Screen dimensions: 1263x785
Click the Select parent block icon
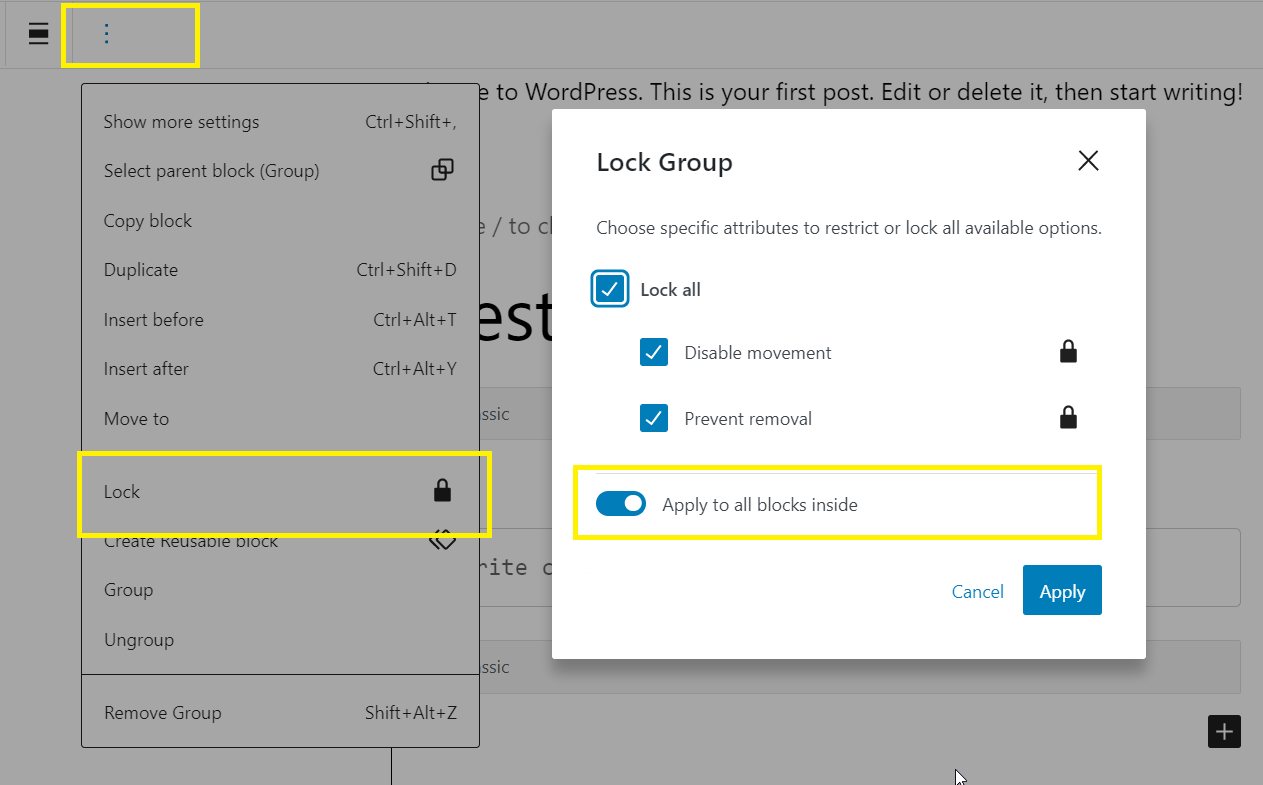pos(442,169)
